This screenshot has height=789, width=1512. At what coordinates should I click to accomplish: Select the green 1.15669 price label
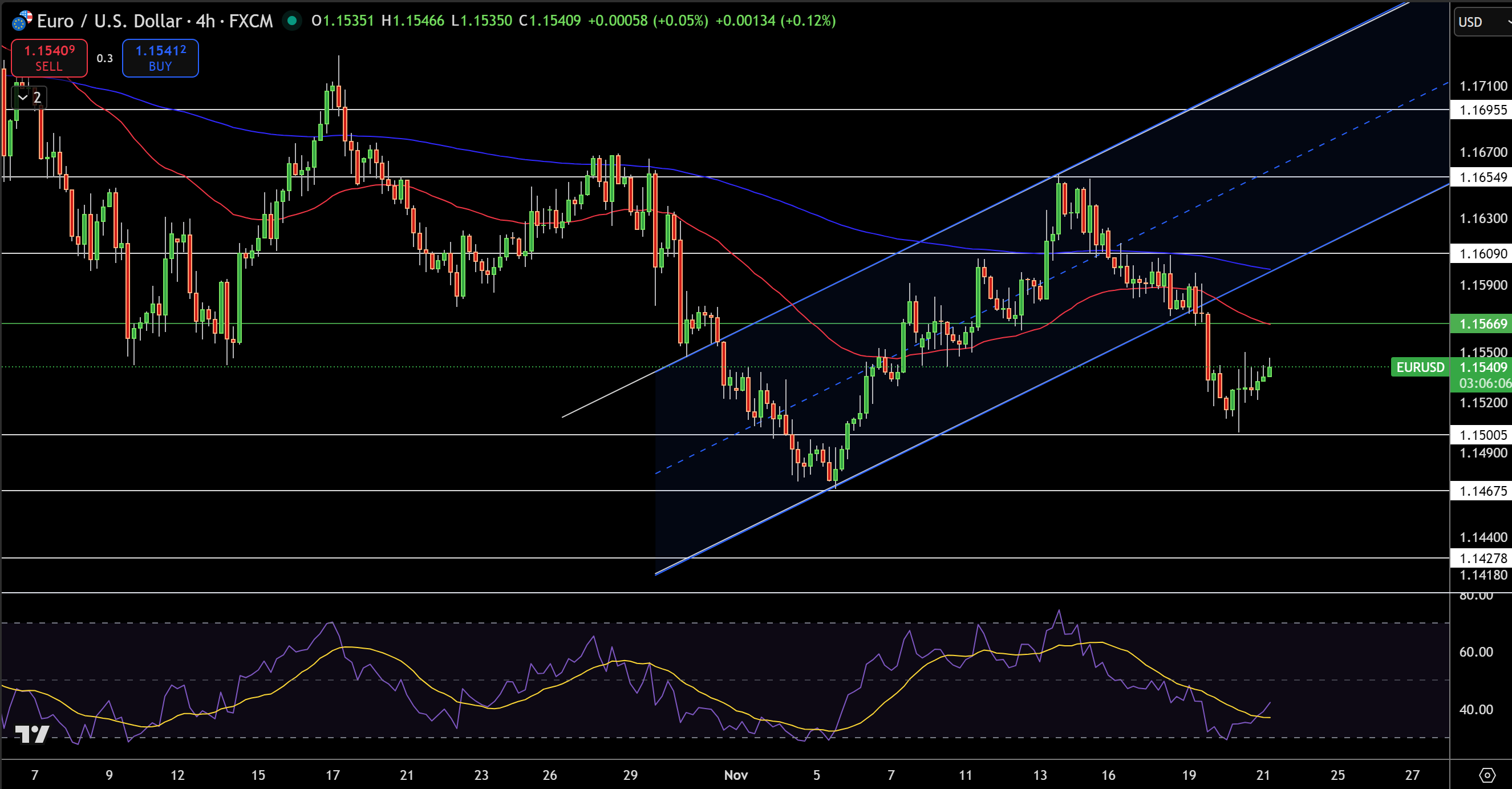(x=1486, y=324)
